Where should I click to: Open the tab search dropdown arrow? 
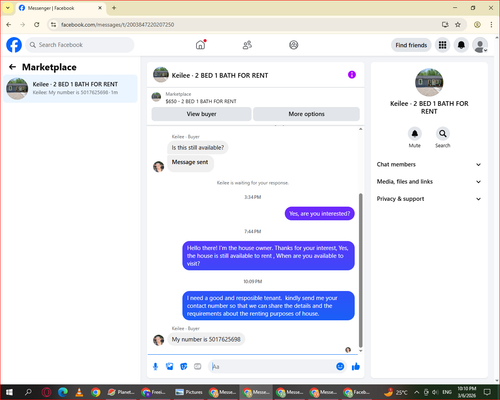[x=8, y=8]
